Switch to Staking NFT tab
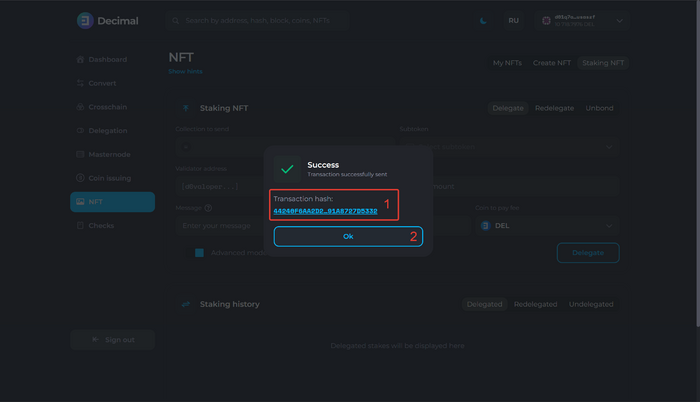This screenshot has height=402, width=700. click(x=603, y=63)
